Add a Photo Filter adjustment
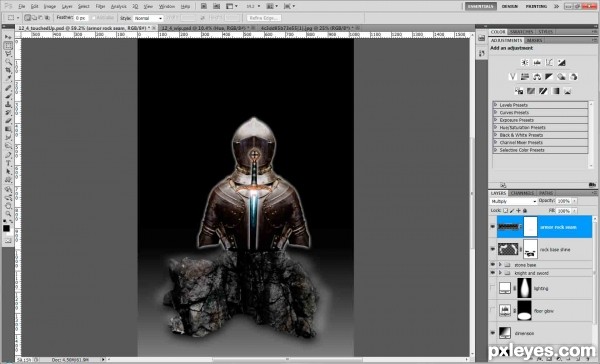 point(561,77)
